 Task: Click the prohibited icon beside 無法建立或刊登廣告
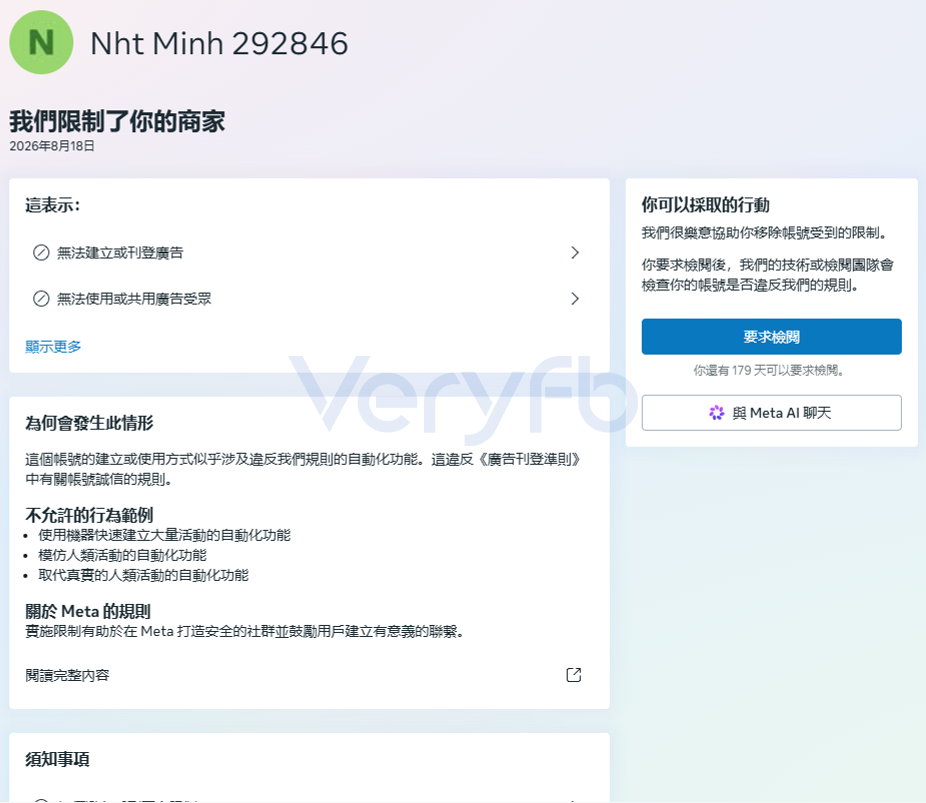[41, 253]
